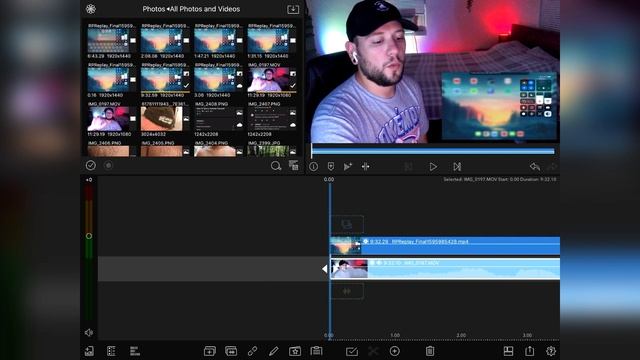Select the 9:32.59 RPReplay clip thumbnail
Screen dimensions: 640x360
point(162,80)
